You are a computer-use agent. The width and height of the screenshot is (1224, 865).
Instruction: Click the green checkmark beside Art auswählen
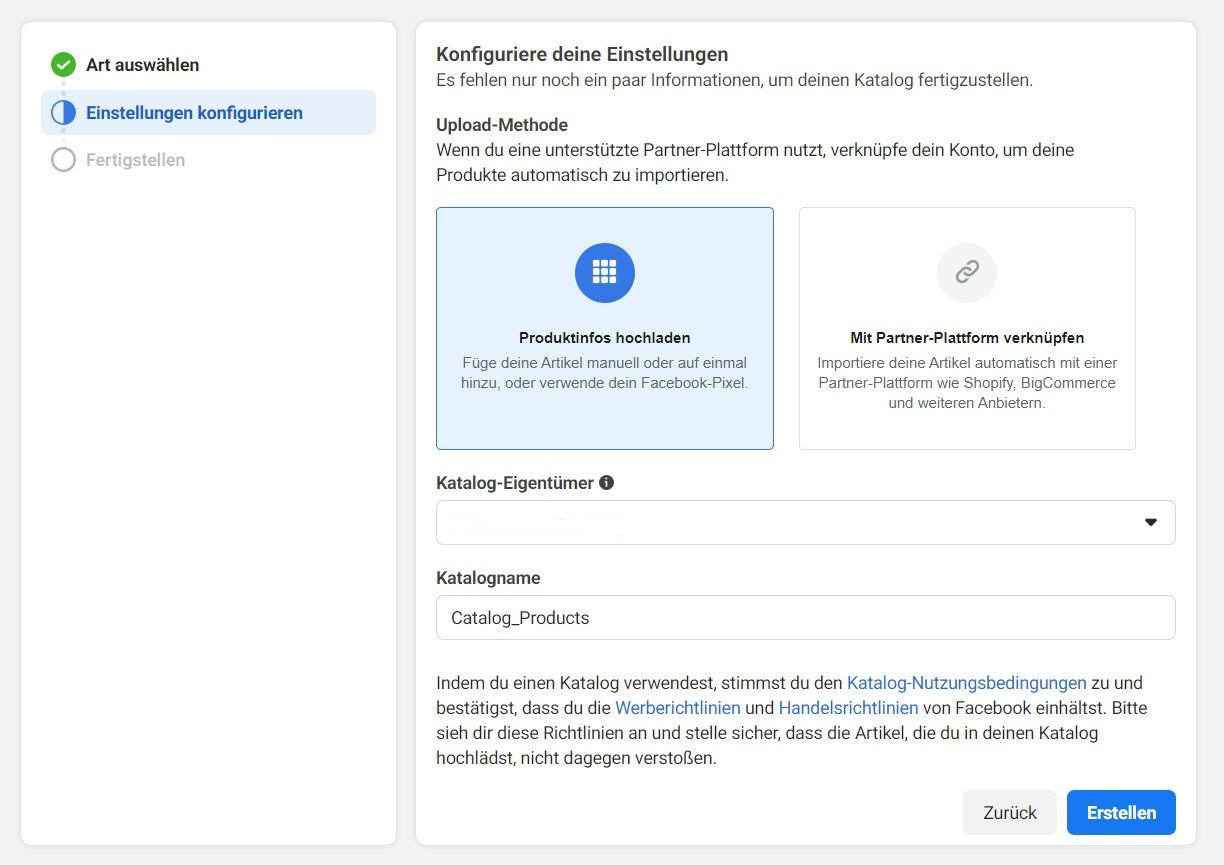(x=63, y=65)
